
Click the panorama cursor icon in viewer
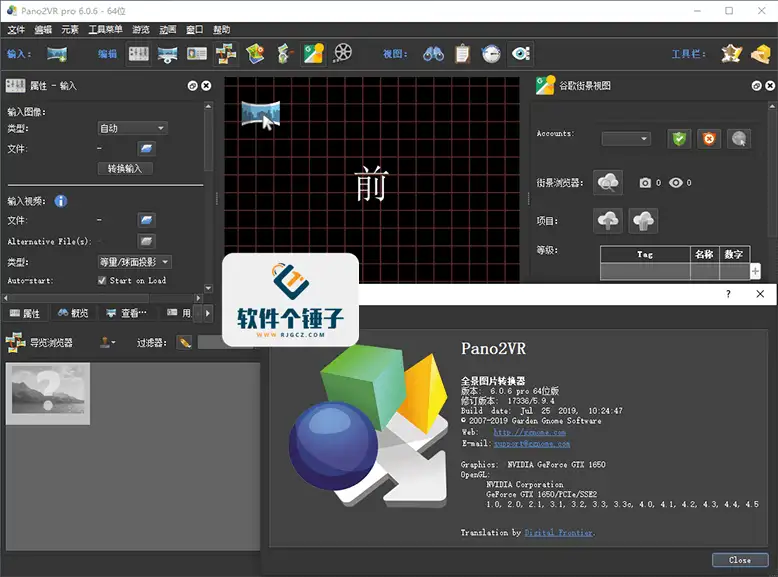pos(261,115)
